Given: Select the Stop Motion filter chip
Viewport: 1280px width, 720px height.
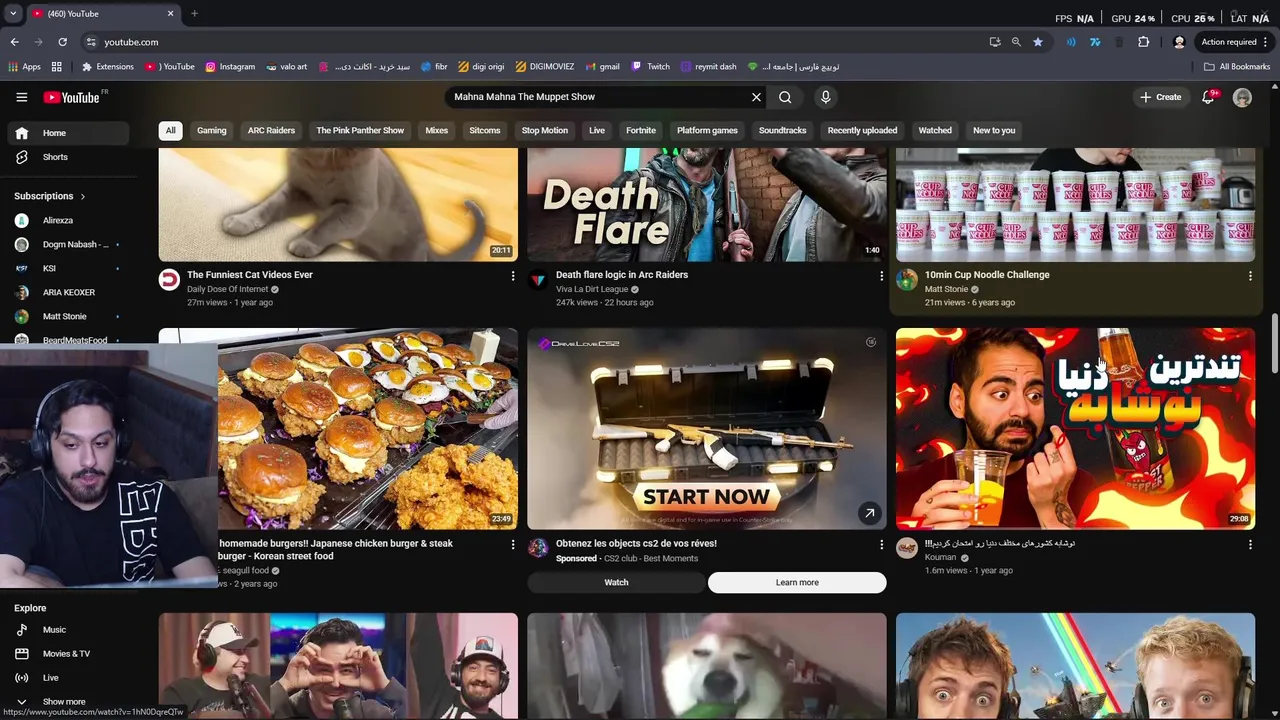Looking at the screenshot, I should pos(544,130).
